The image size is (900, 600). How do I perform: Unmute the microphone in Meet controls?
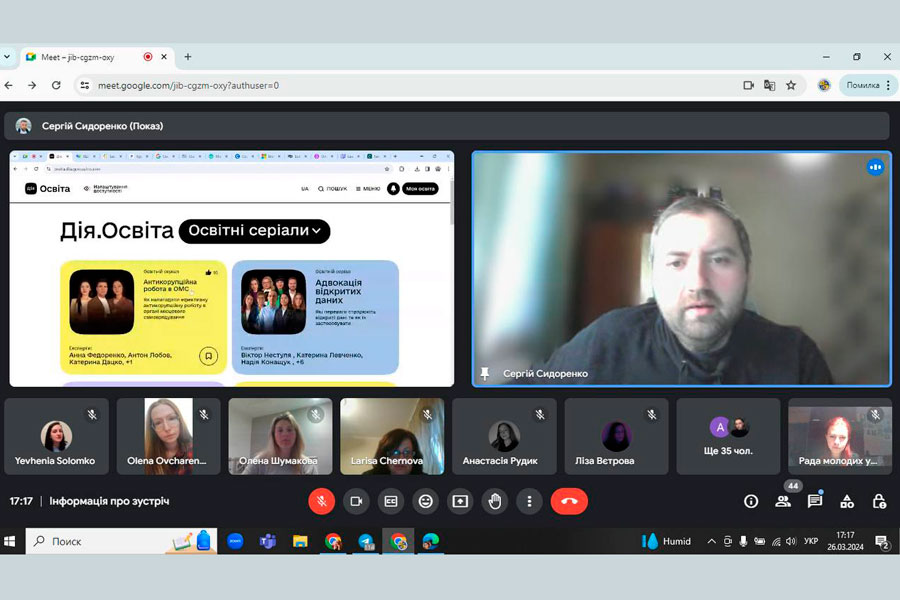(x=321, y=501)
